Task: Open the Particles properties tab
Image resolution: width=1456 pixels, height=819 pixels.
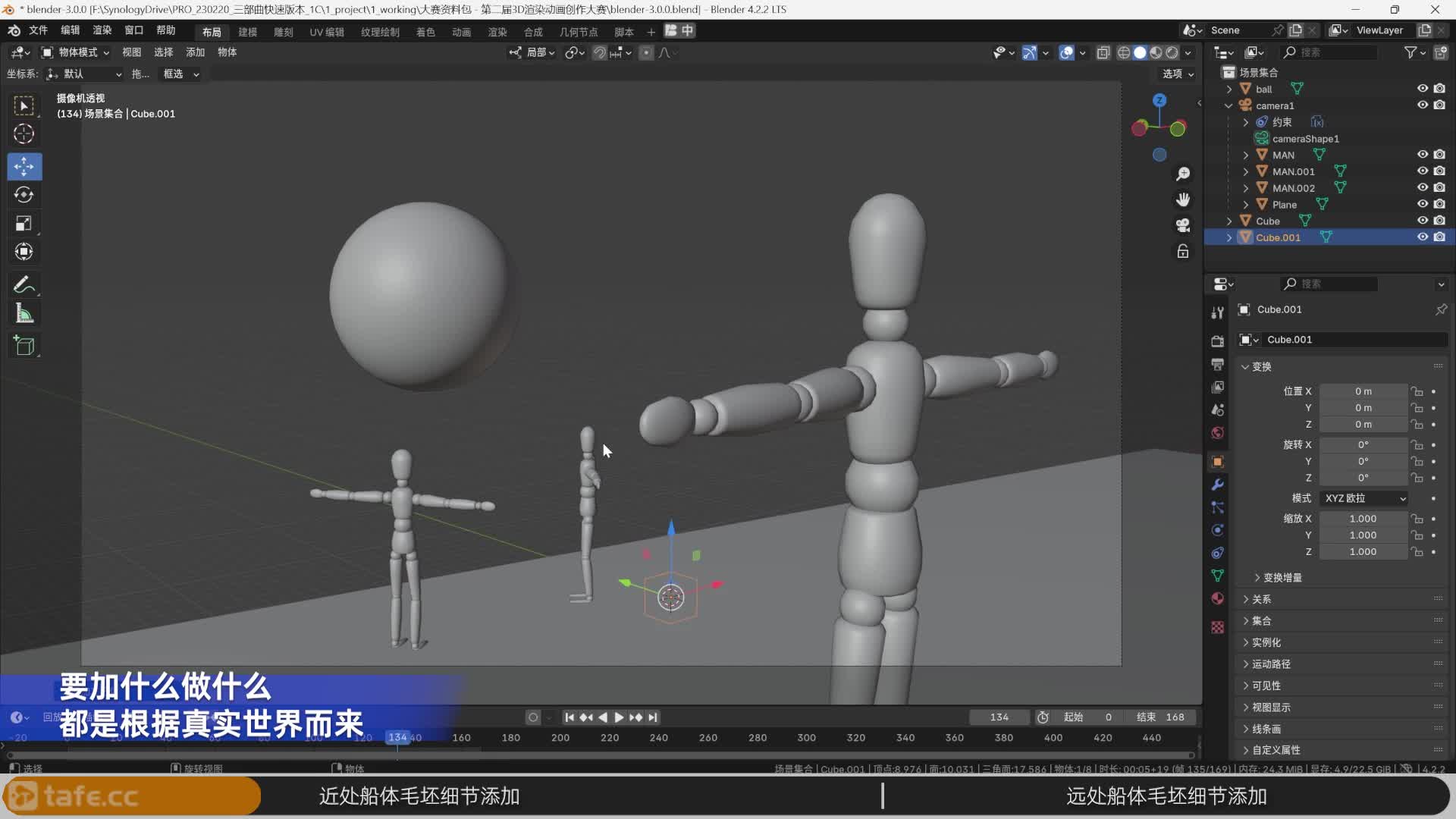Action: pos(1218,507)
